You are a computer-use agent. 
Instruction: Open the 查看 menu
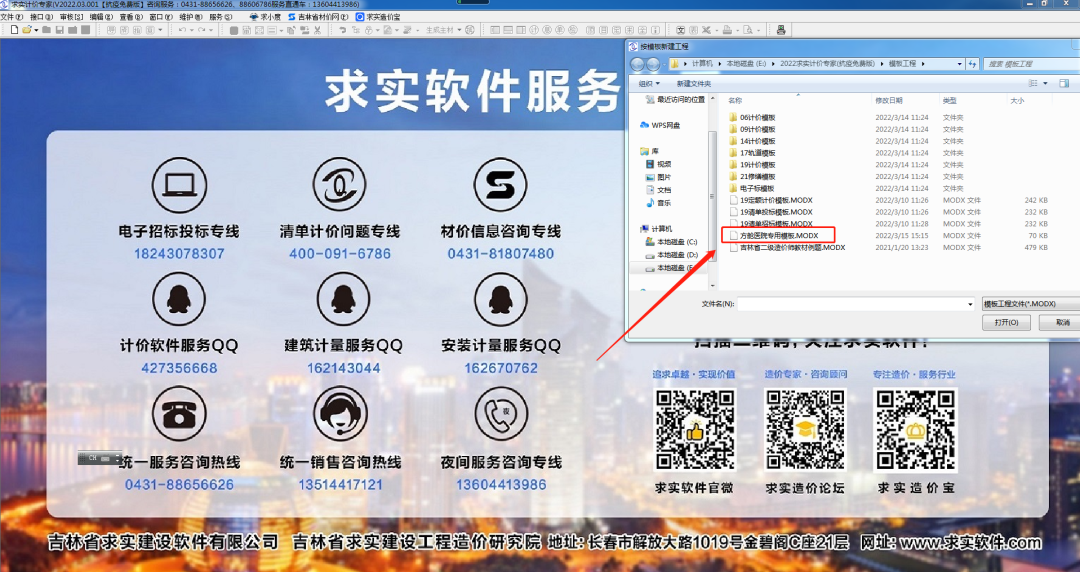tap(131, 17)
